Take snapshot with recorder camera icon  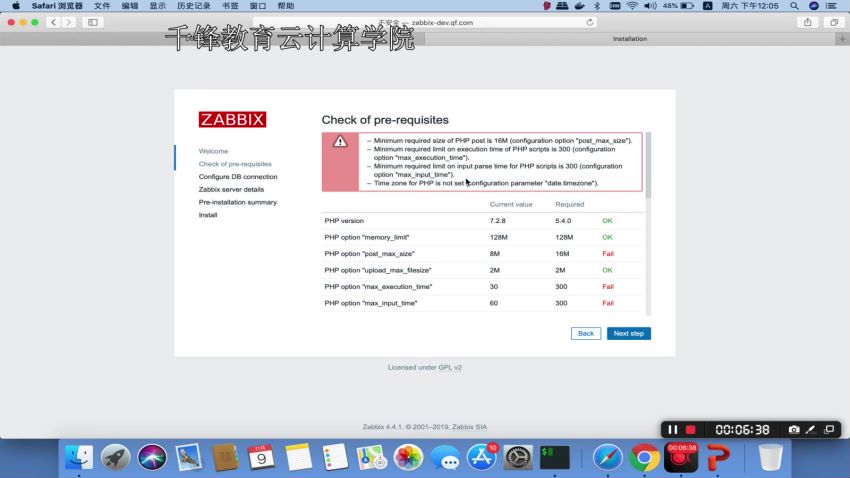tap(794, 429)
